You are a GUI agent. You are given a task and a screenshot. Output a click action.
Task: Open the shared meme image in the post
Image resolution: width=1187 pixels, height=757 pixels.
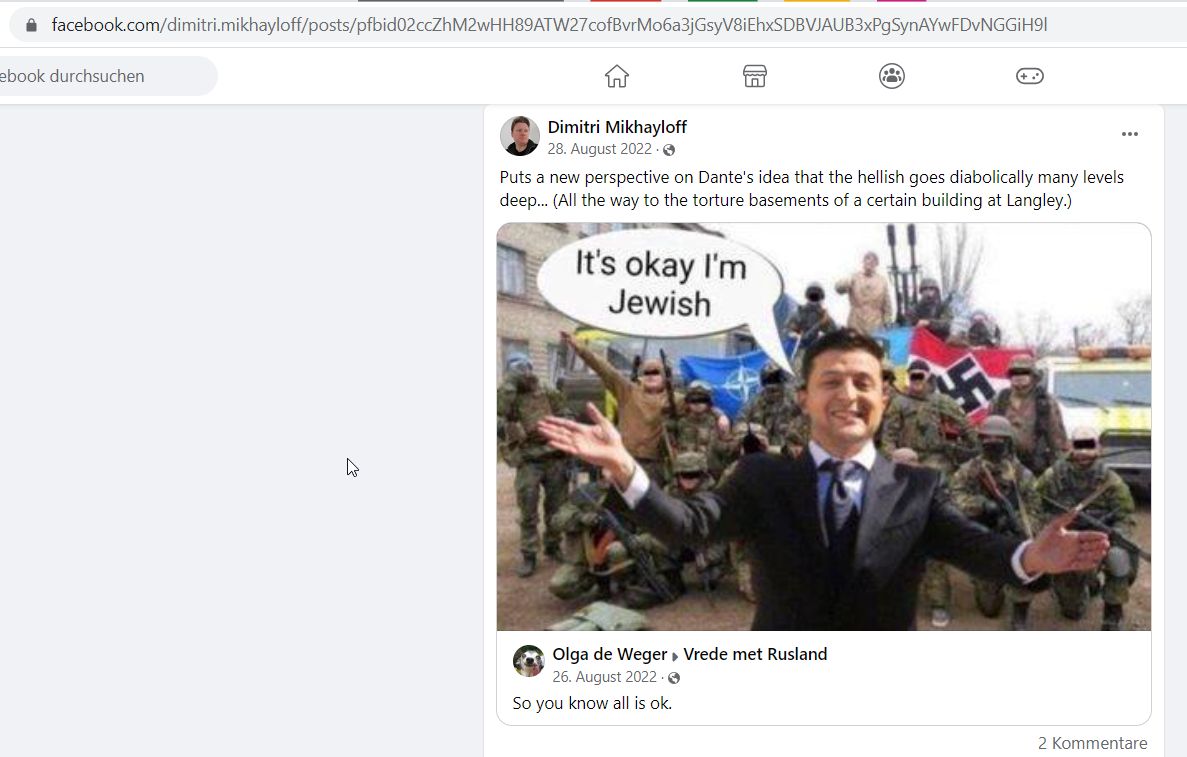[x=824, y=427]
